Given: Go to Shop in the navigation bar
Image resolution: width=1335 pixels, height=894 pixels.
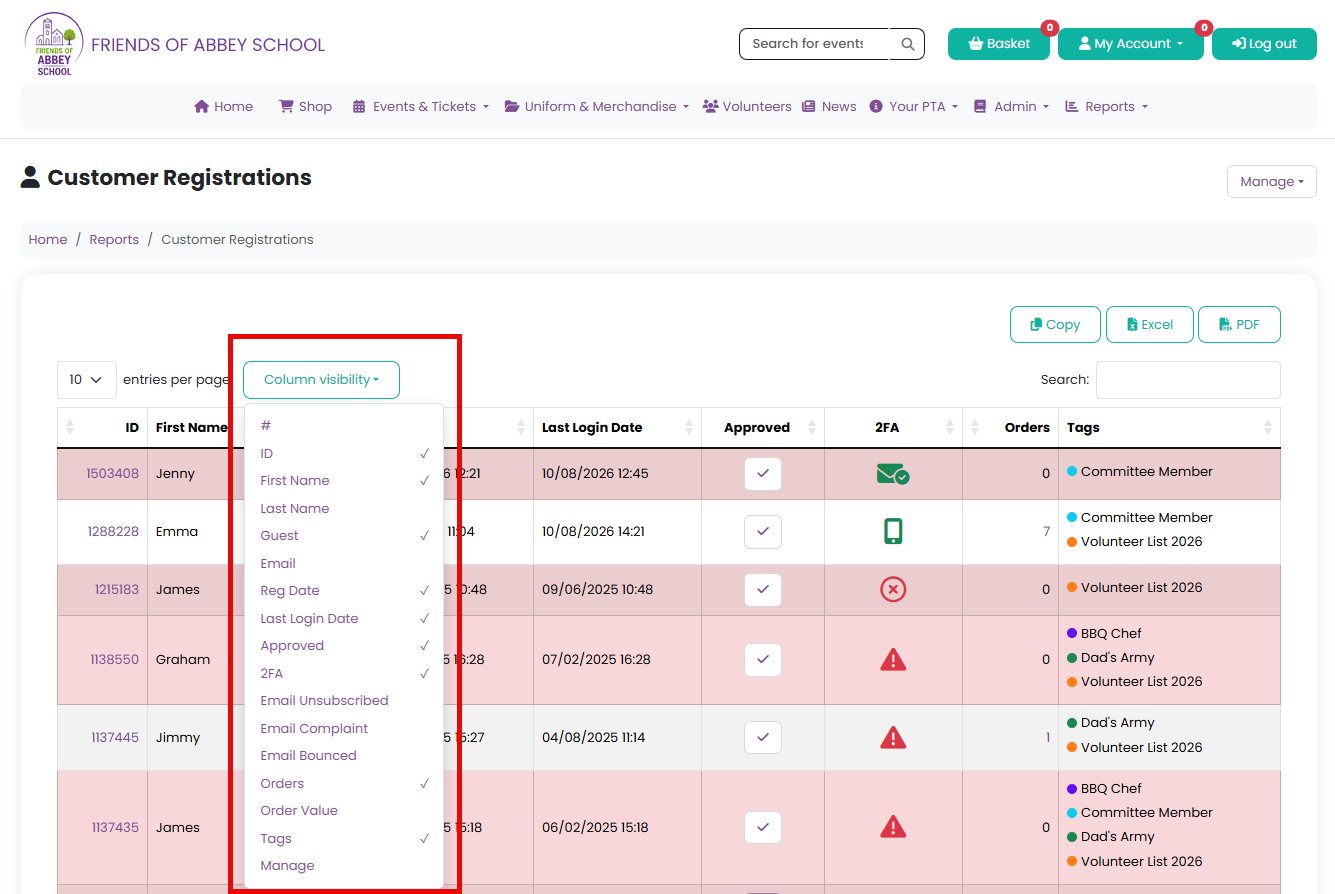Looking at the screenshot, I should tap(305, 107).
